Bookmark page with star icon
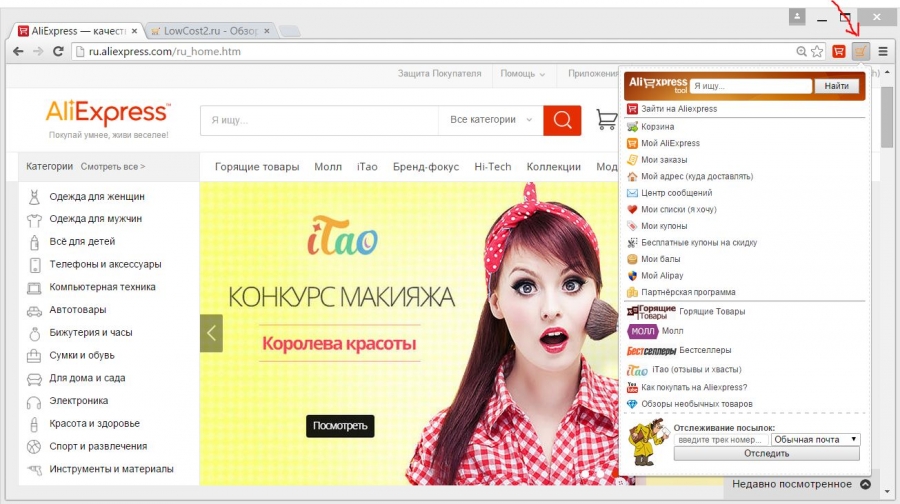Image resolution: width=900 pixels, height=504 pixels. pyautogui.click(x=817, y=52)
